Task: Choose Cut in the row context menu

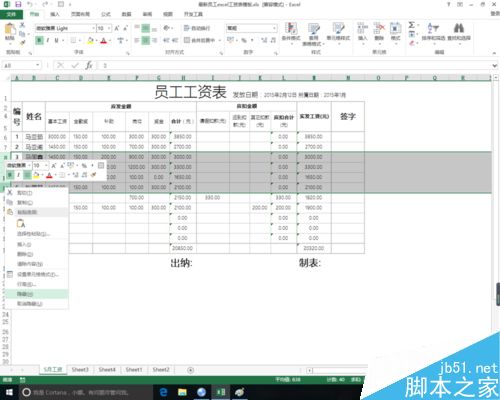Action: tap(37, 193)
